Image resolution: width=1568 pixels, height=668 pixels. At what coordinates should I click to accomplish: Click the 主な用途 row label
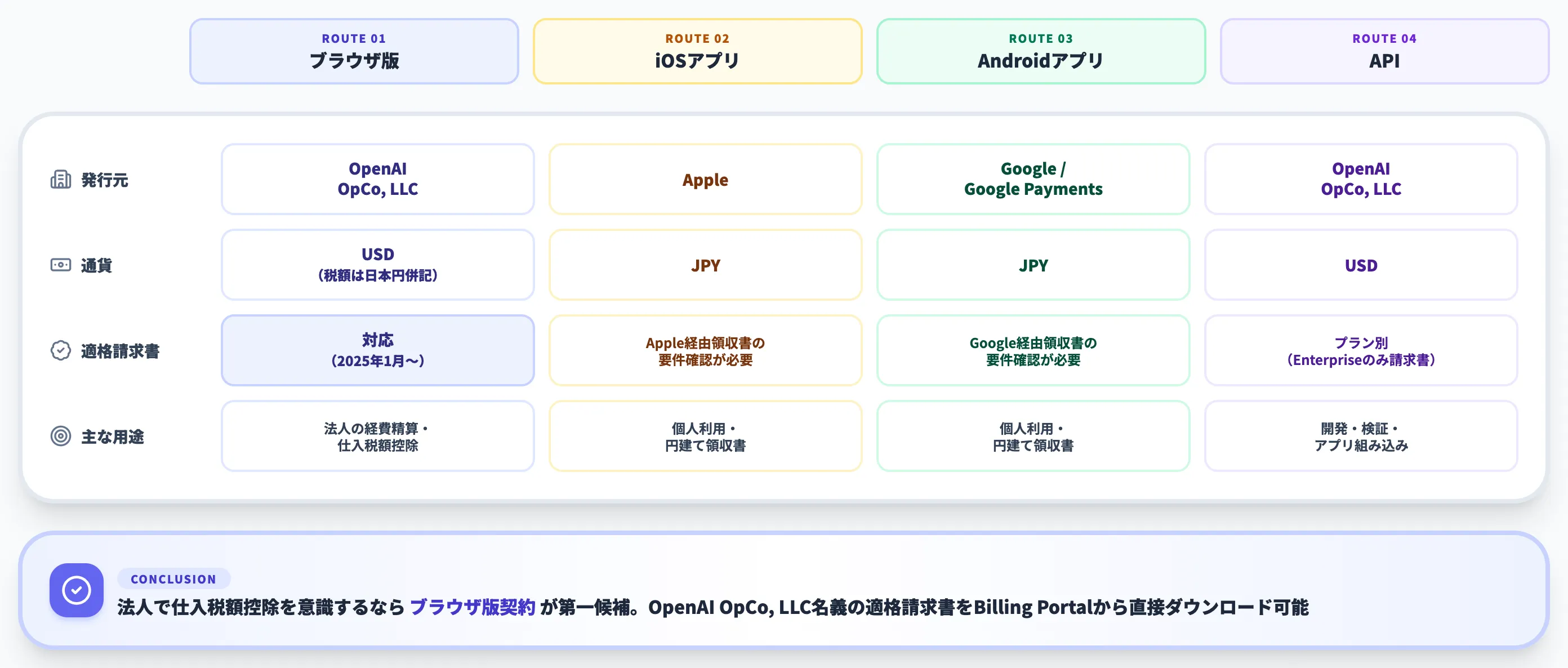pos(113,437)
